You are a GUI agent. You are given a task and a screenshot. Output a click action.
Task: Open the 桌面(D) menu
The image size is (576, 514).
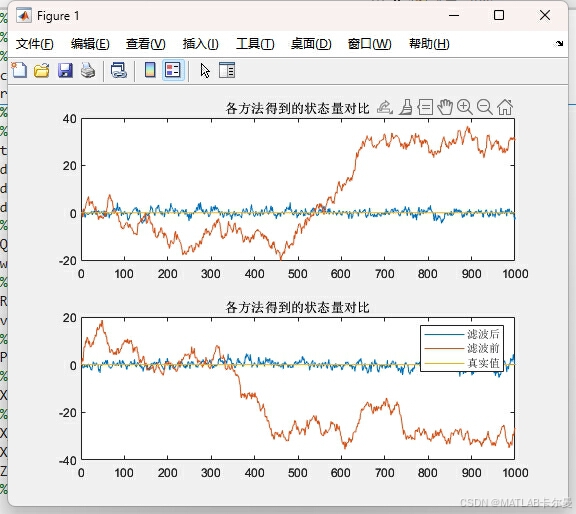tap(311, 44)
